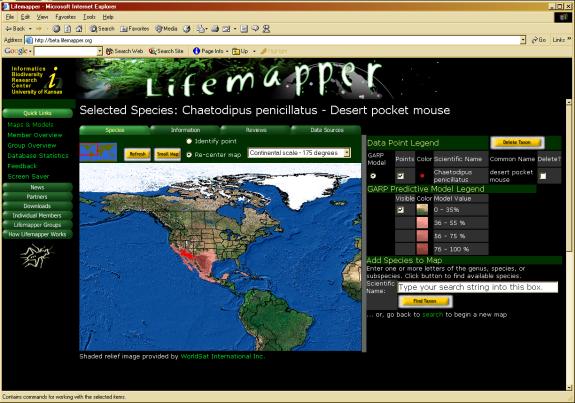Open the History icon
The image size is (575, 403).
187,29
